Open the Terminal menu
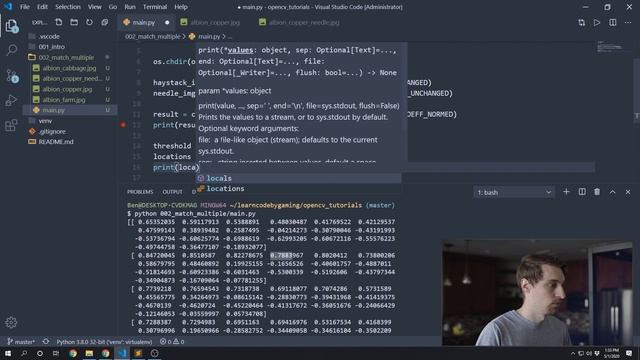640x360 pixels. click(155, 7)
